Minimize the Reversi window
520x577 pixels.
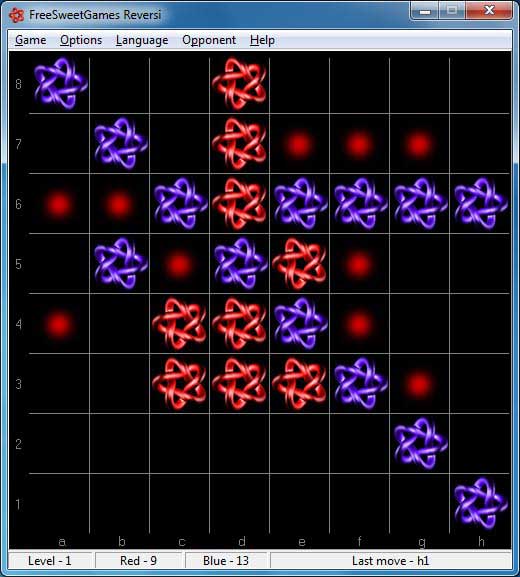(425, 11)
